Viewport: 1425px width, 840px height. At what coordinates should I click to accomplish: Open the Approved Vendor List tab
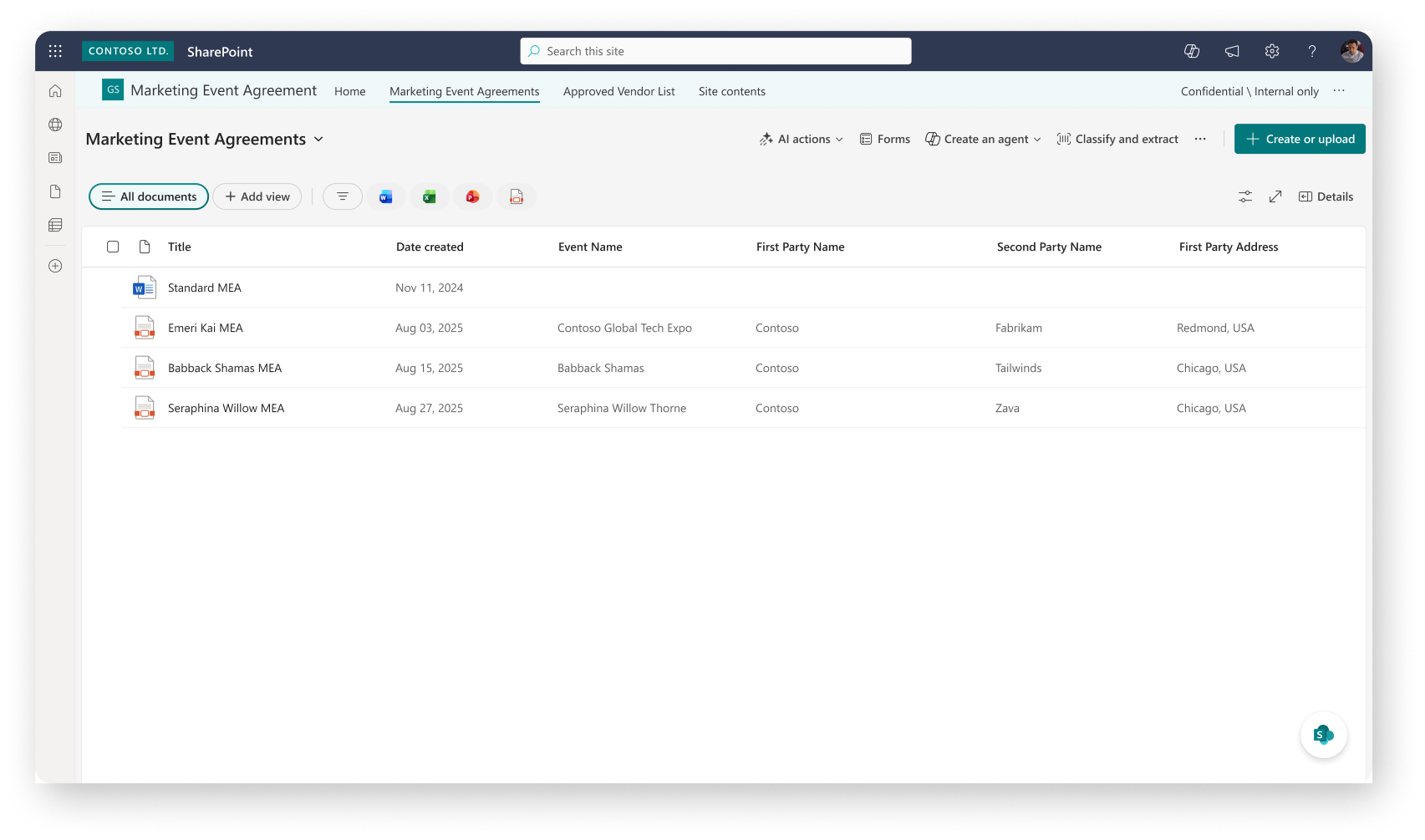(x=619, y=91)
